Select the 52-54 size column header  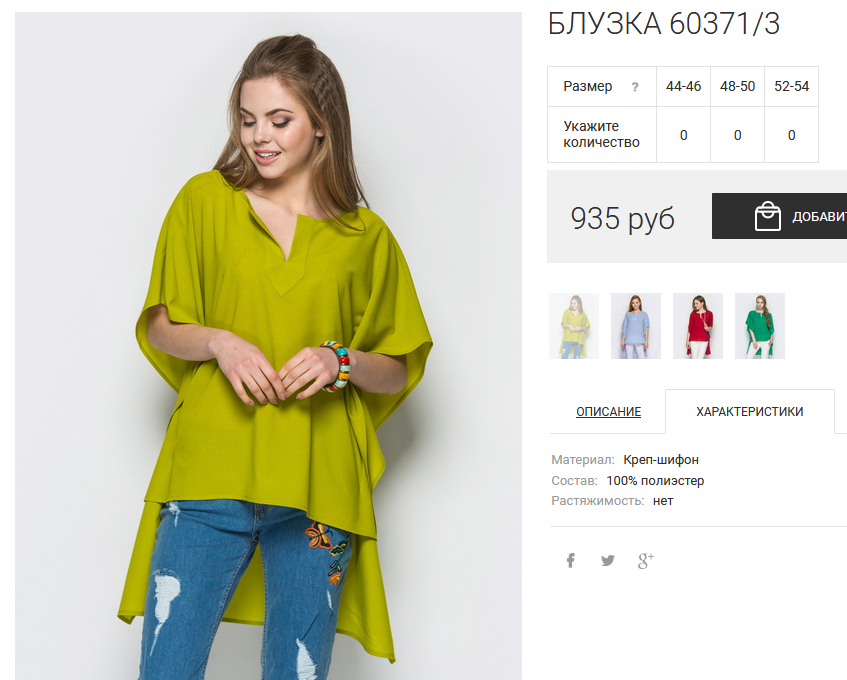click(x=791, y=86)
